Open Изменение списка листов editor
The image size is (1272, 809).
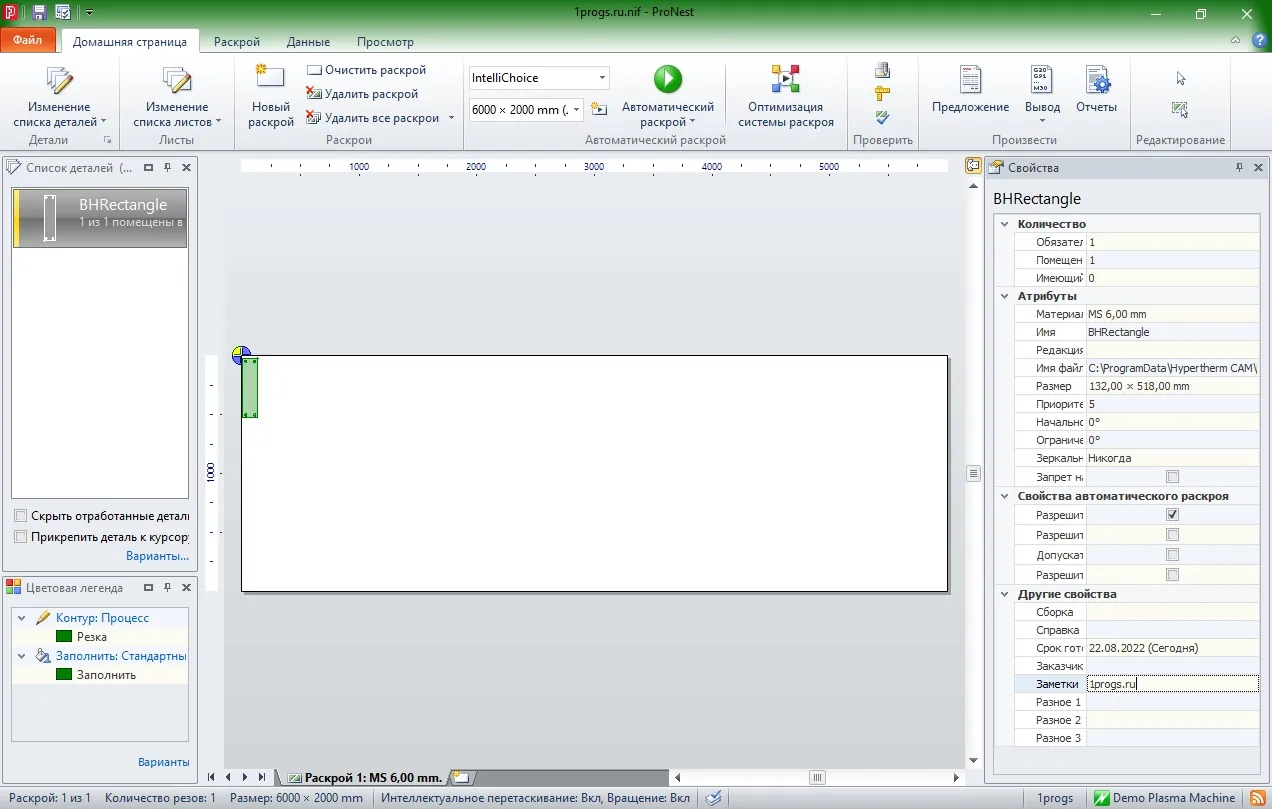(x=177, y=97)
